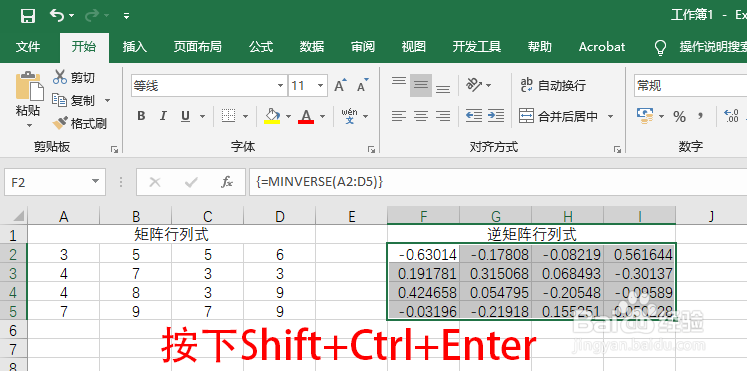Click the Redo arrow icon

click(x=91, y=16)
